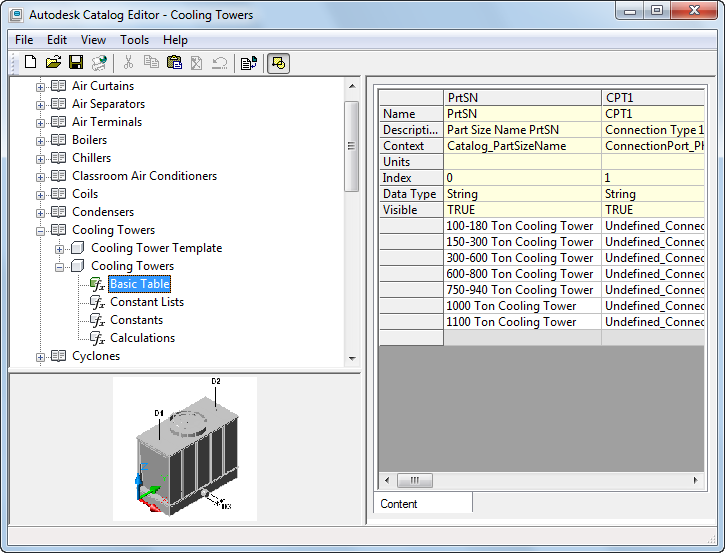Select the 1100 Ton Cooling Tower cell

(522, 322)
